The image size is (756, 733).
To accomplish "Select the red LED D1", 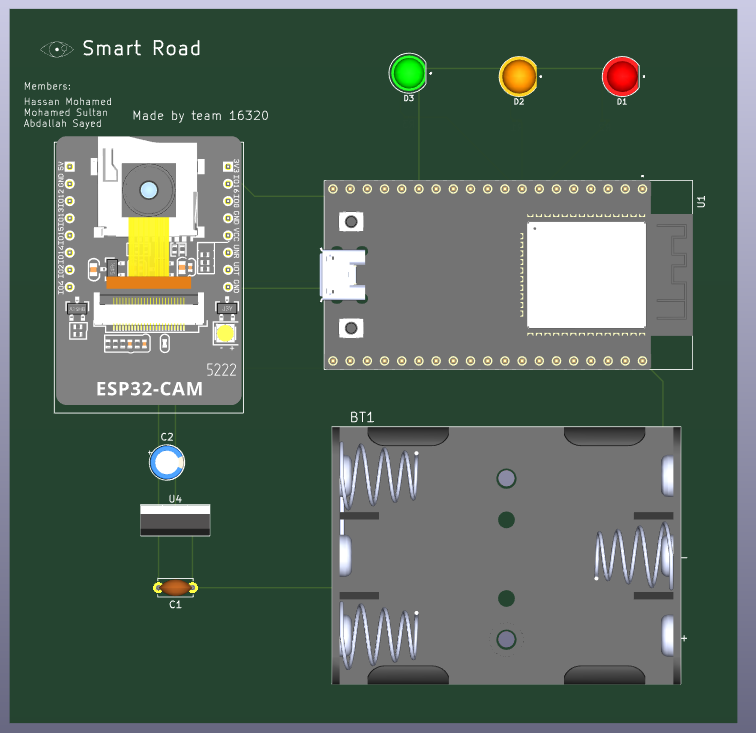I will coord(621,76).
